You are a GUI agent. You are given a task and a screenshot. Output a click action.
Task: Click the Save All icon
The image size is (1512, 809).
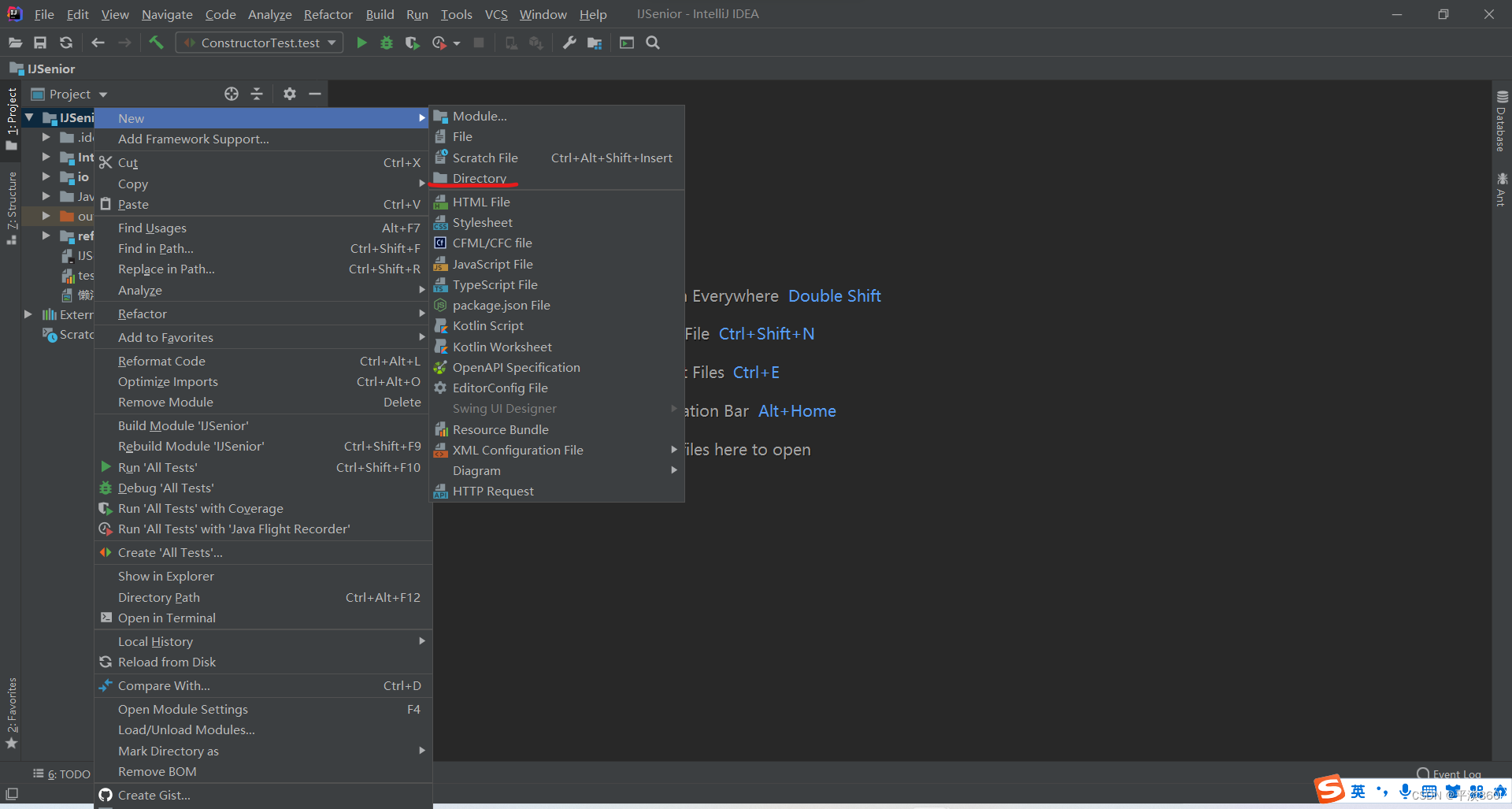40,43
